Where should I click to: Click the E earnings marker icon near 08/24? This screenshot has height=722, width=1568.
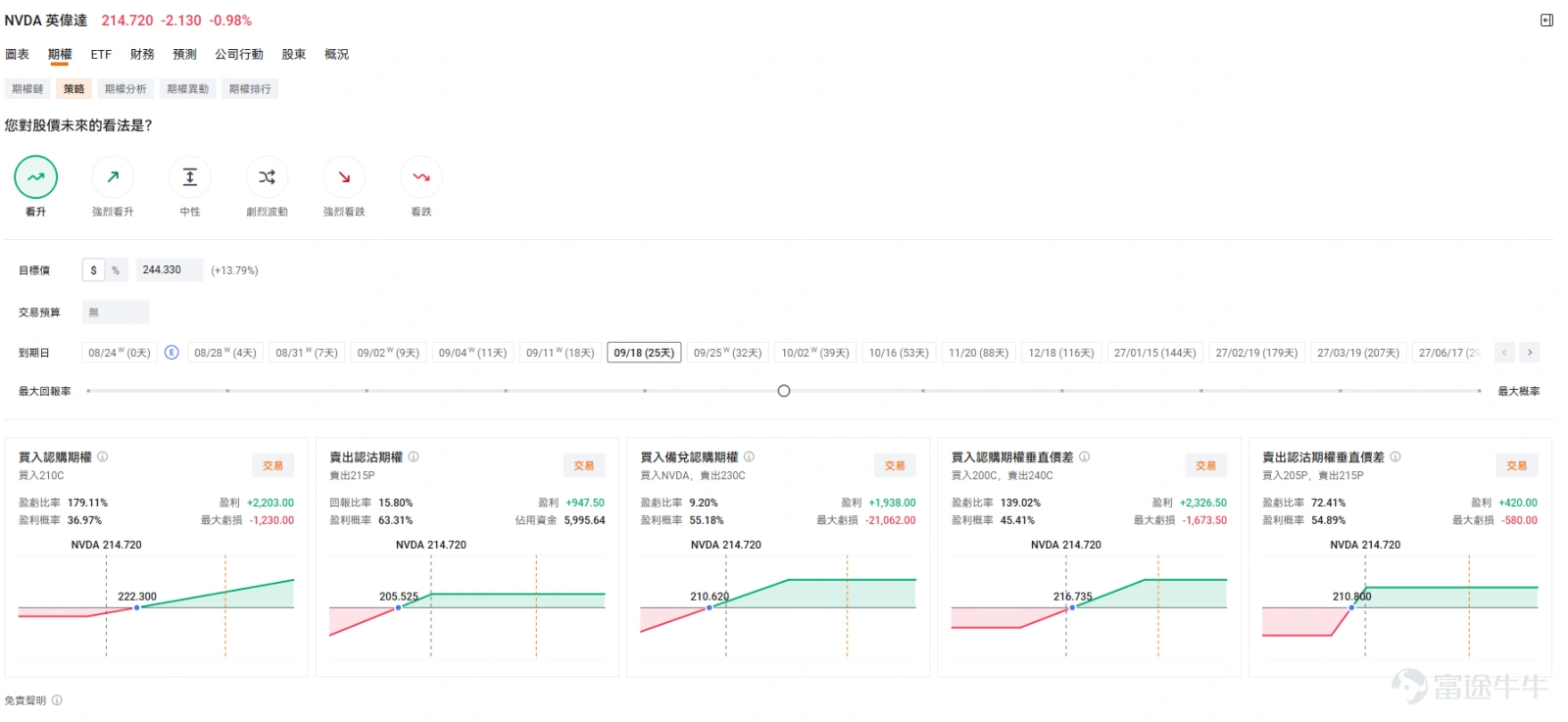(171, 353)
